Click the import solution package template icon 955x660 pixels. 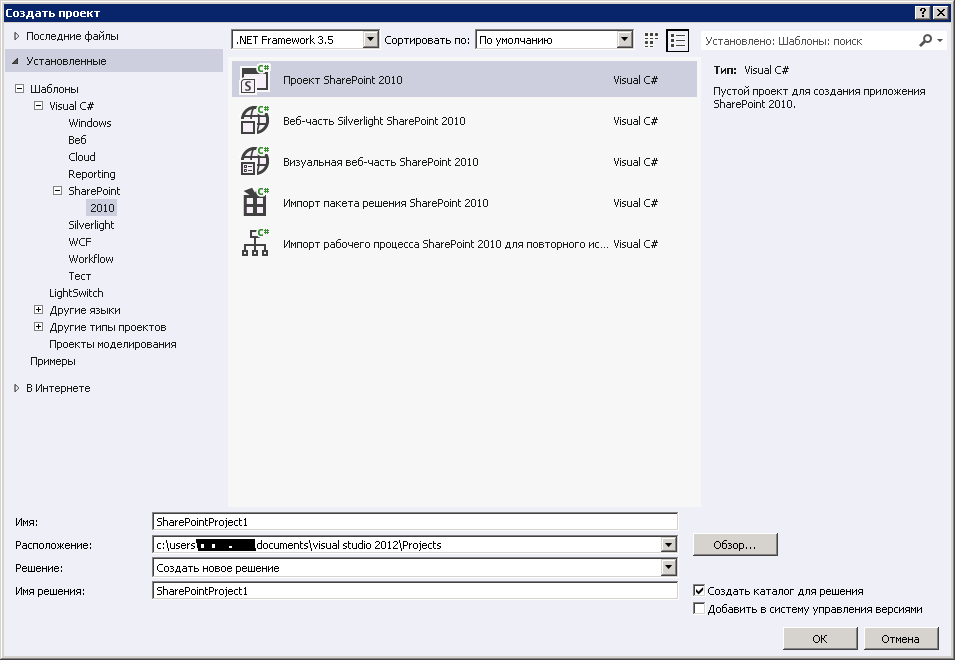[256, 203]
